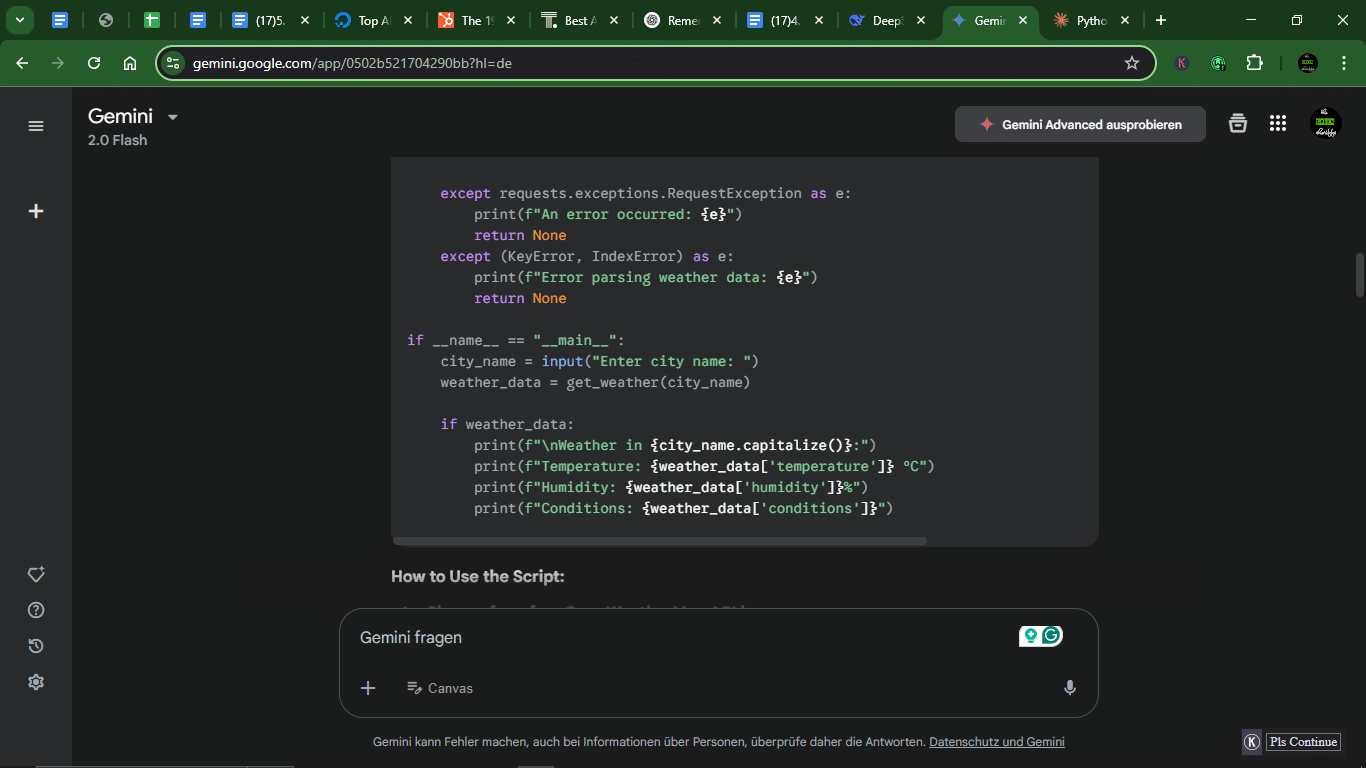Click the code block horizontal scrollbar
1366x768 pixels.
(x=660, y=541)
